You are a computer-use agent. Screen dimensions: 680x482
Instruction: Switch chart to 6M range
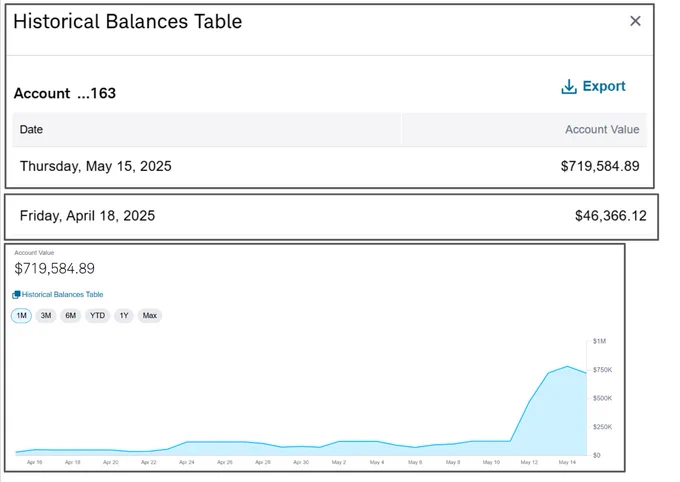(71, 315)
